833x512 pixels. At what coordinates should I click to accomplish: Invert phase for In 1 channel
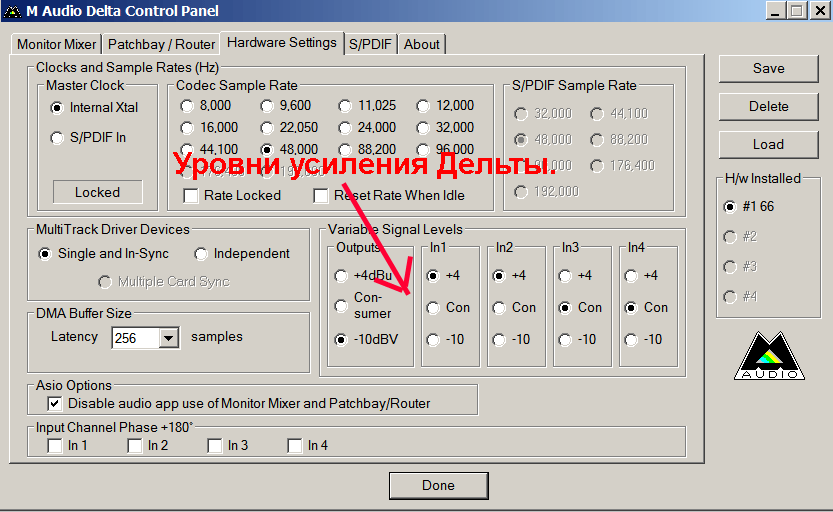55,446
